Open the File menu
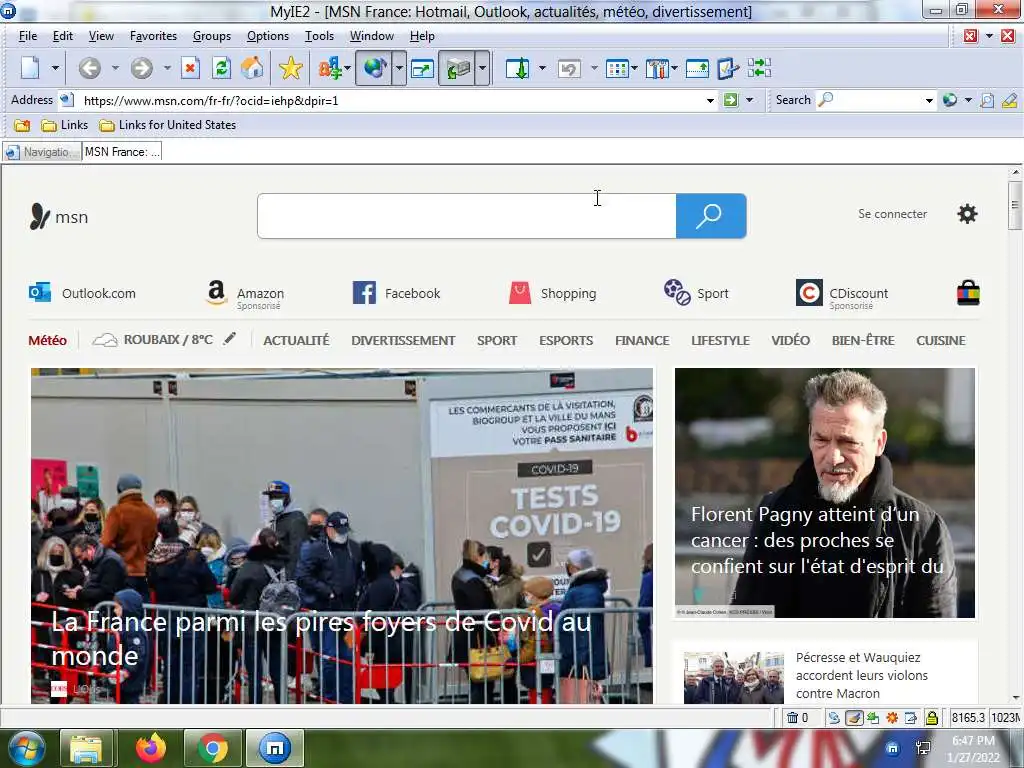 27,36
